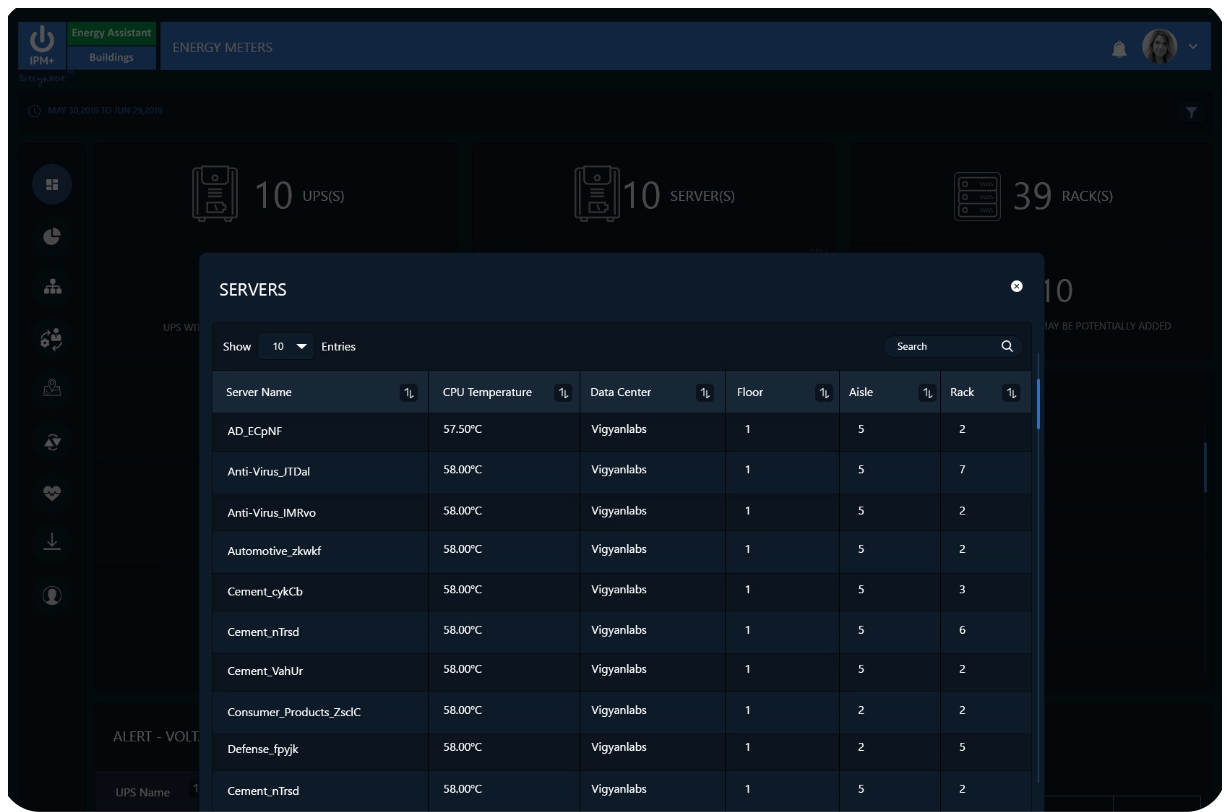
Task: Select the Defense_fpyjk server name
Action: (264, 750)
